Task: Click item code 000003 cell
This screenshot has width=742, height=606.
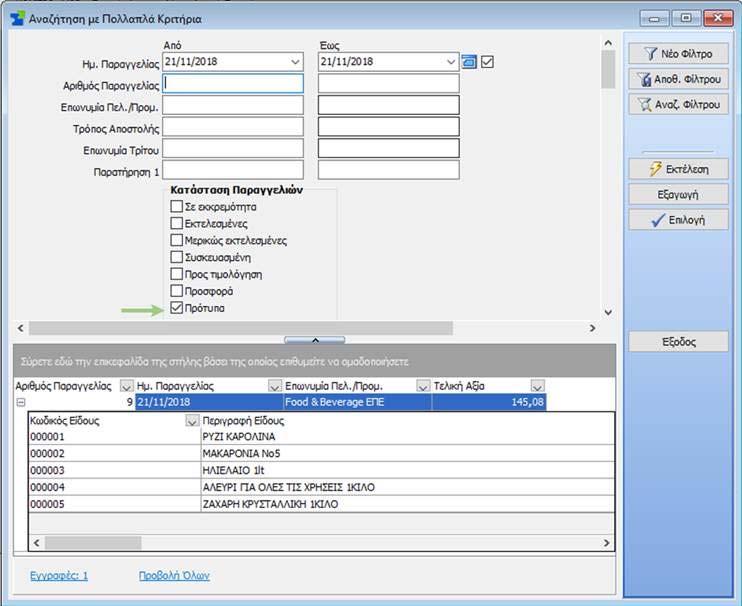Action: (115, 470)
